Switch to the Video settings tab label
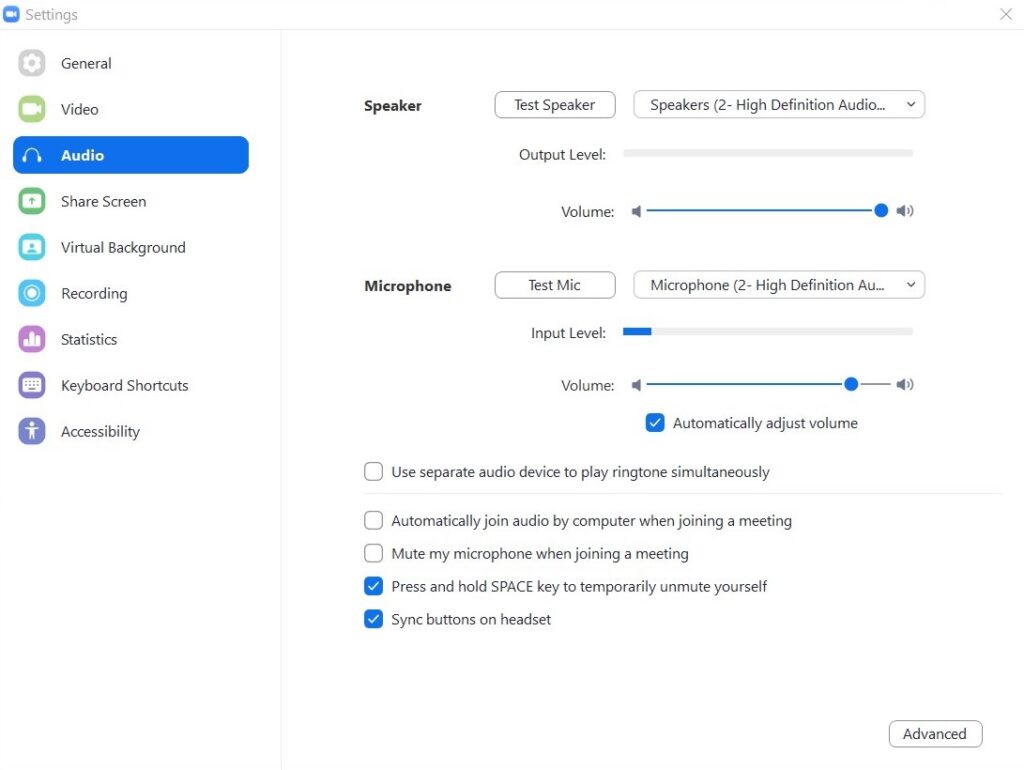1024x770 pixels. [x=80, y=109]
